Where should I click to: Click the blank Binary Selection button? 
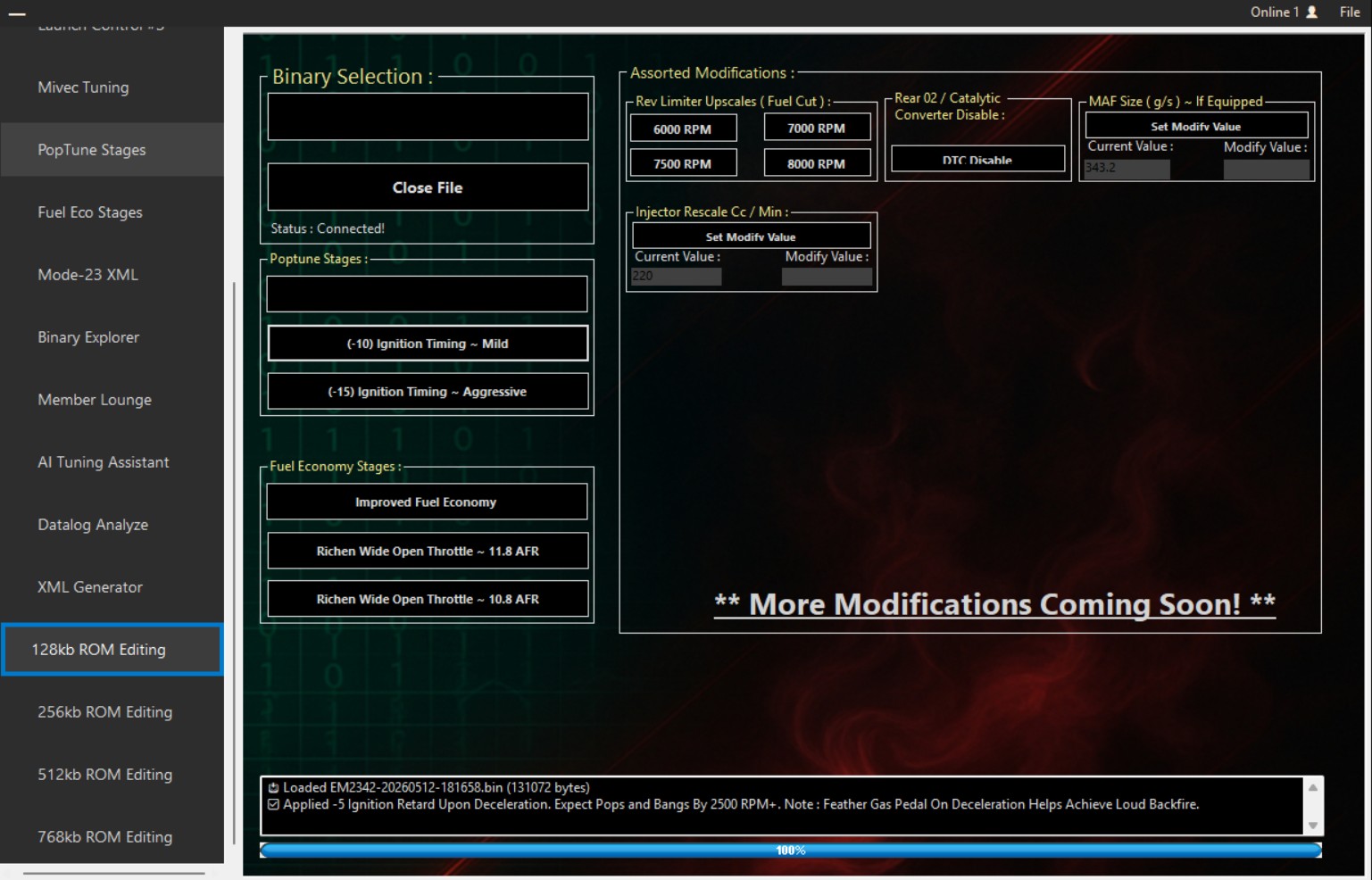(428, 117)
